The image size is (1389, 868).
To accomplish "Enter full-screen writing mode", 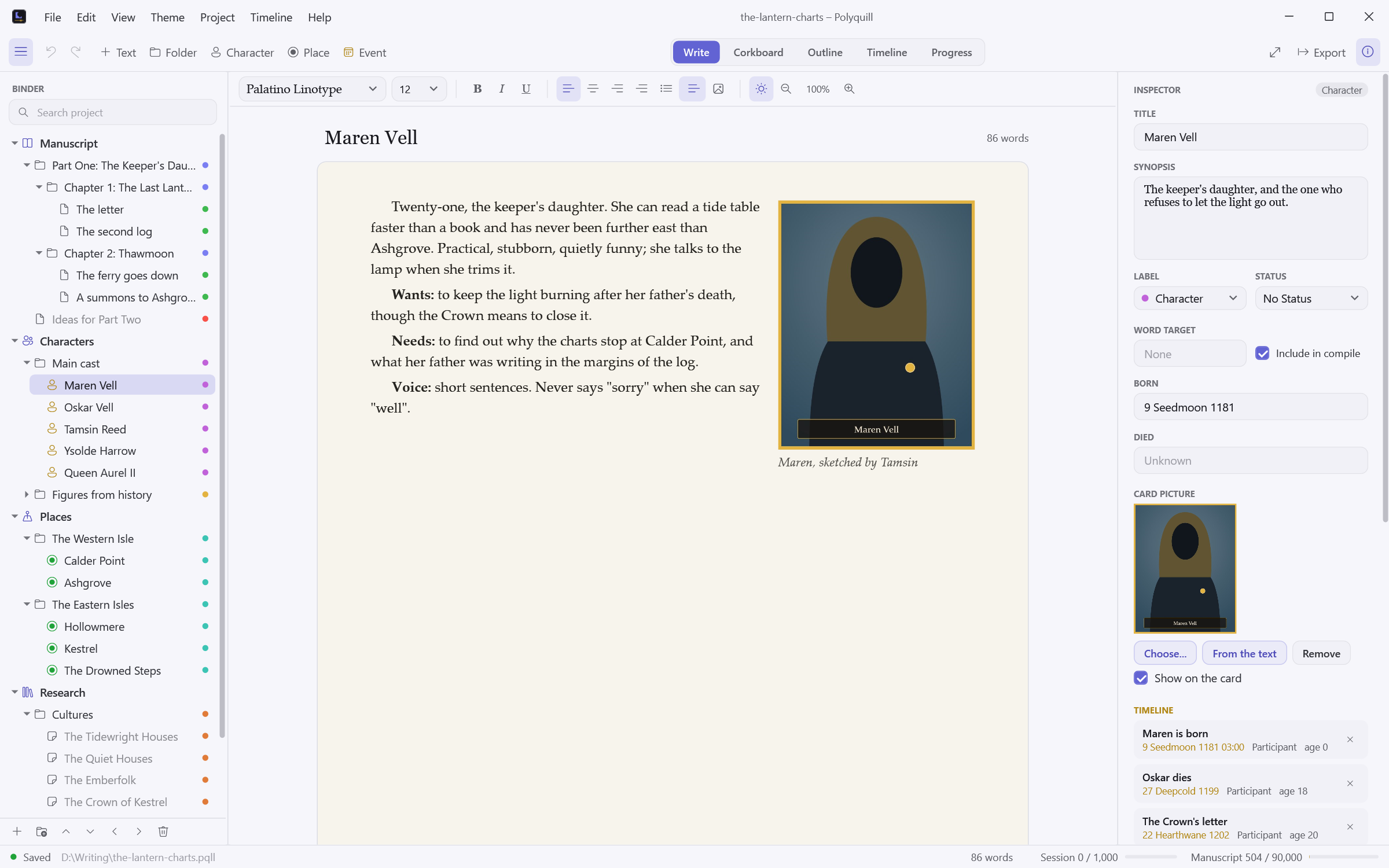I will click(1275, 52).
